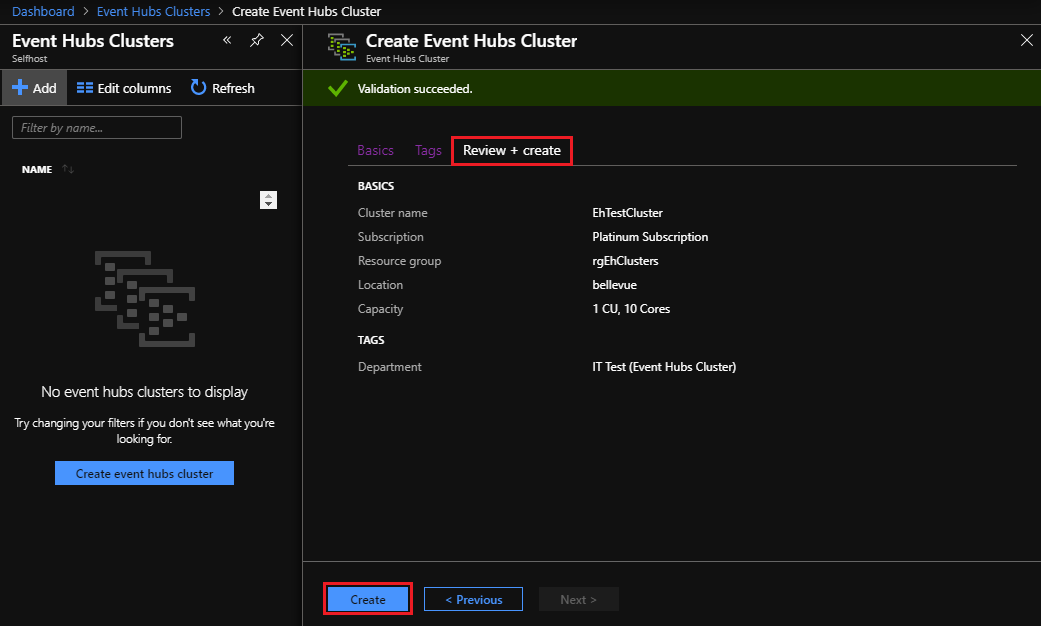Screen dimensions: 1041x626
Task: Close the Event Hubs Clusters panel
Action: (x=287, y=40)
